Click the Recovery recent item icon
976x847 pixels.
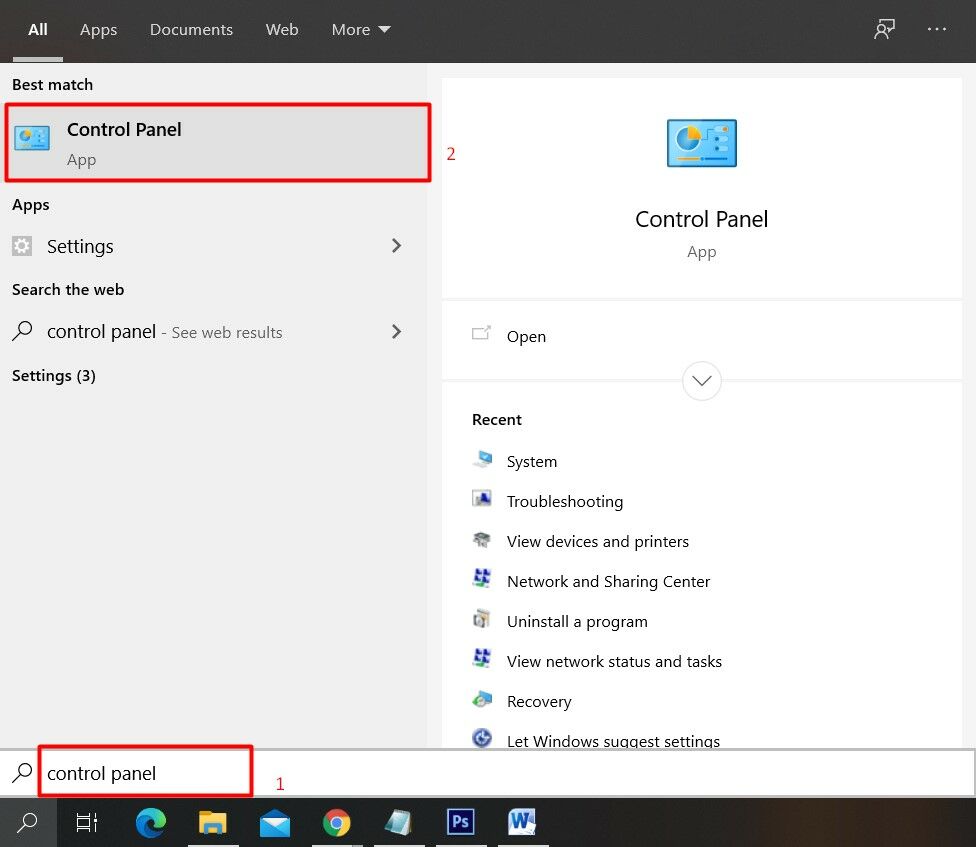(482, 700)
